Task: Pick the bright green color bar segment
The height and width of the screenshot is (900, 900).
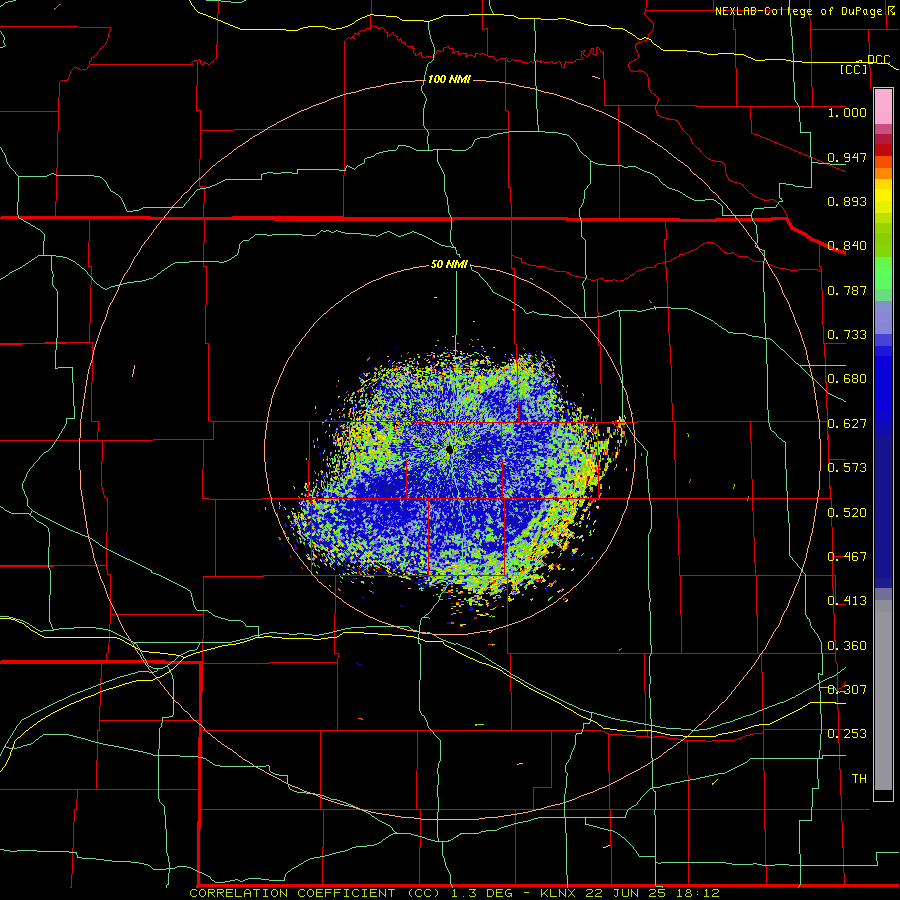Action: point(883,273)
